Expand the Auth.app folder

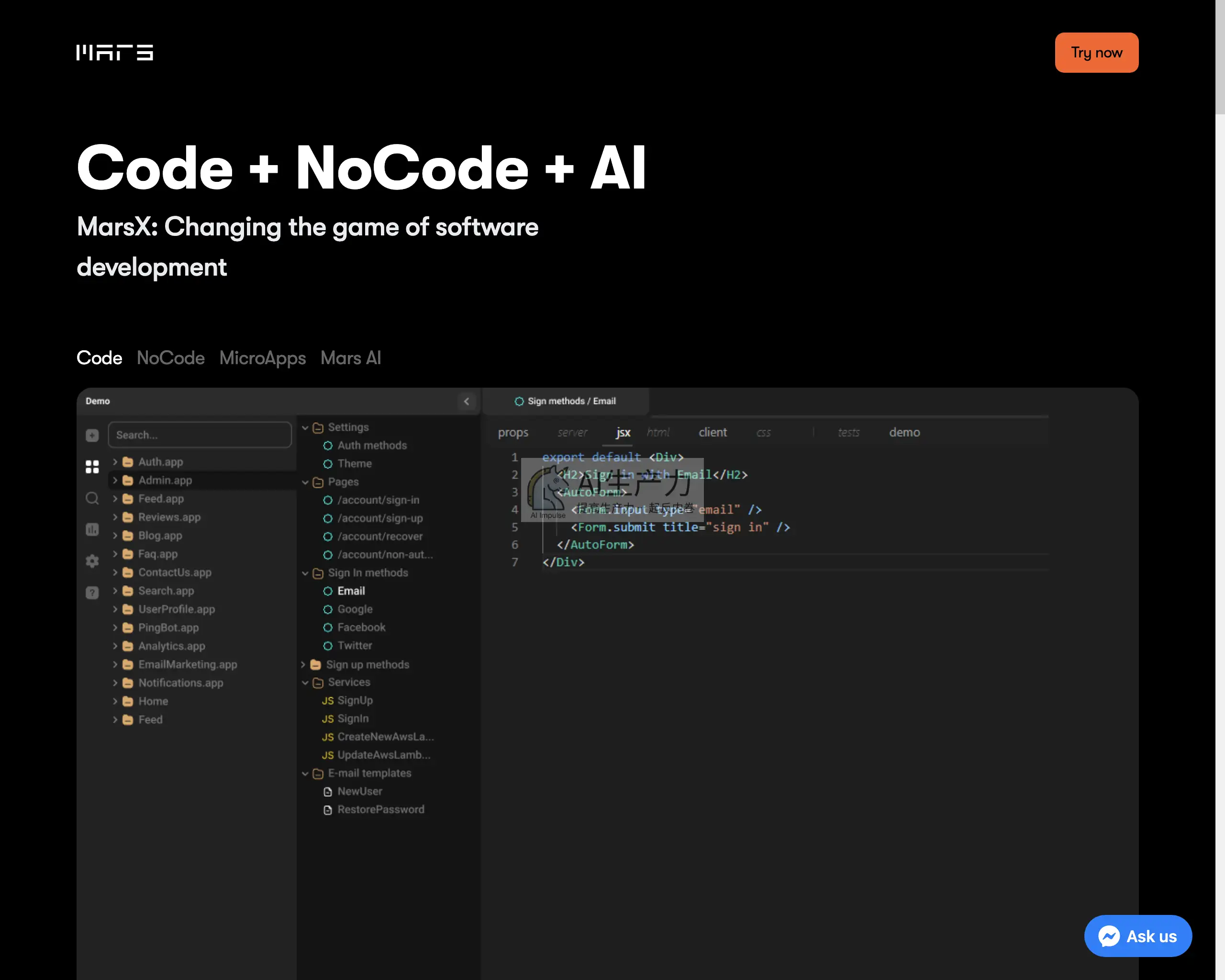[x=115, y=462]
